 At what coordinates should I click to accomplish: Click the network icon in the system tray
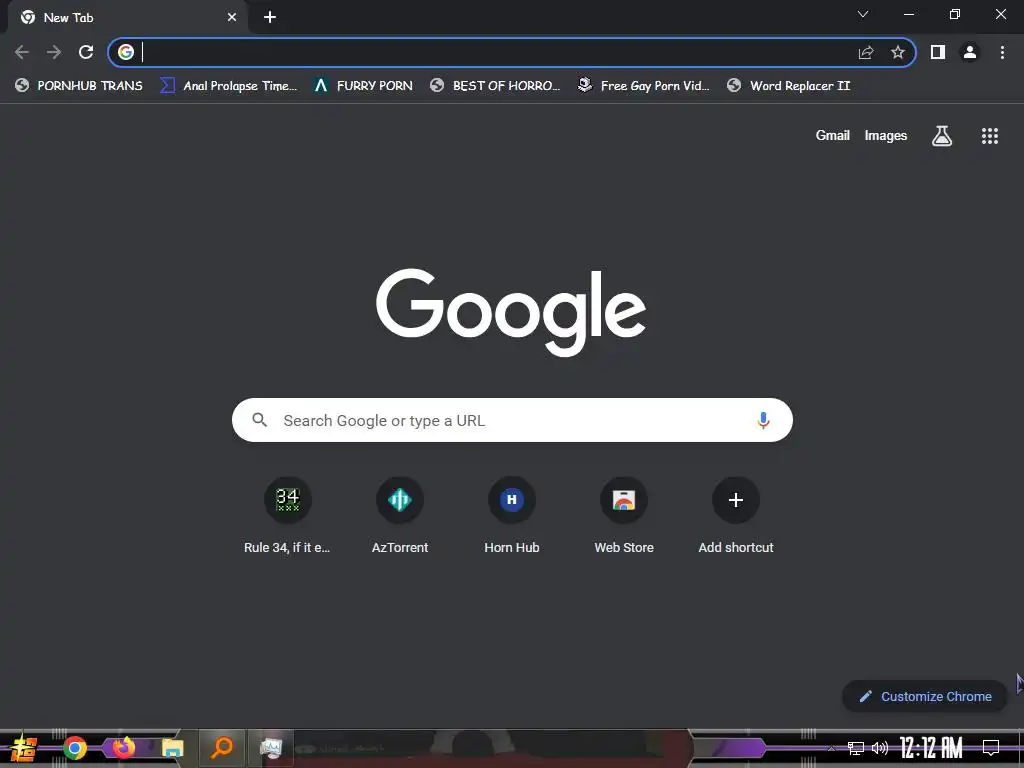tap(856, 748)
